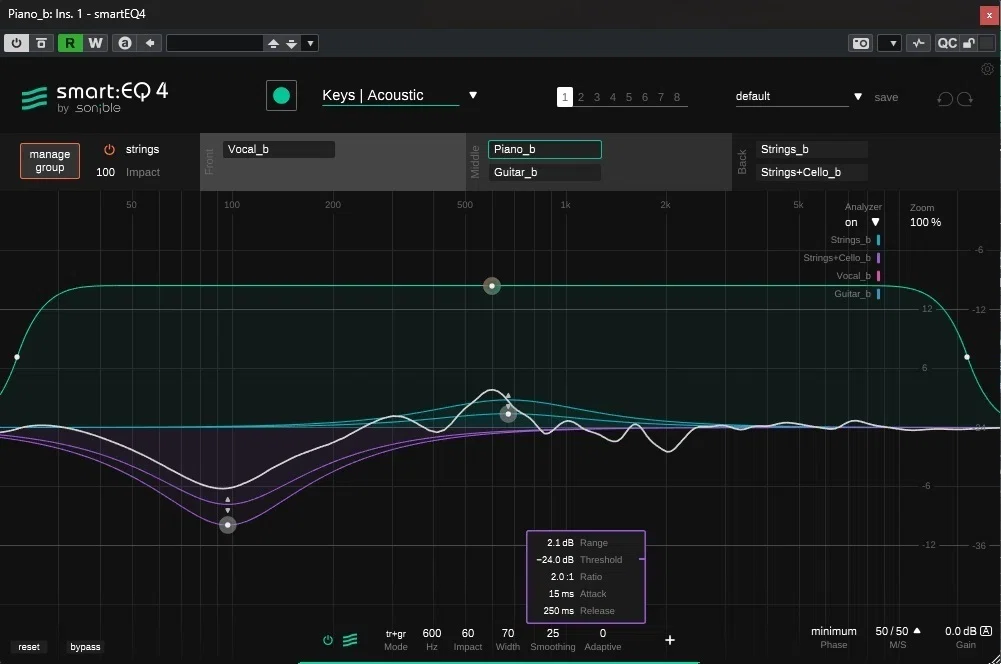The image size is (1001, 664).
Task: Open settings gear icon
Action: coord(988,69)
